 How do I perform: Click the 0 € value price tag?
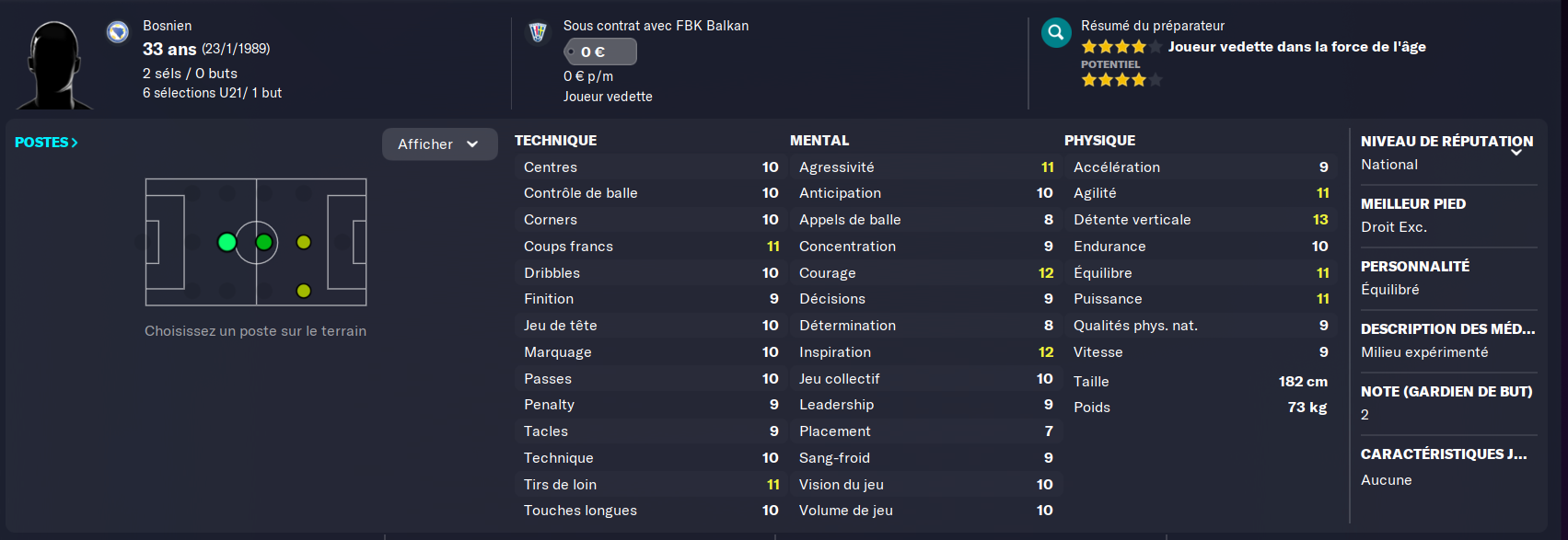pyautogui.click(x=600, y=52)
